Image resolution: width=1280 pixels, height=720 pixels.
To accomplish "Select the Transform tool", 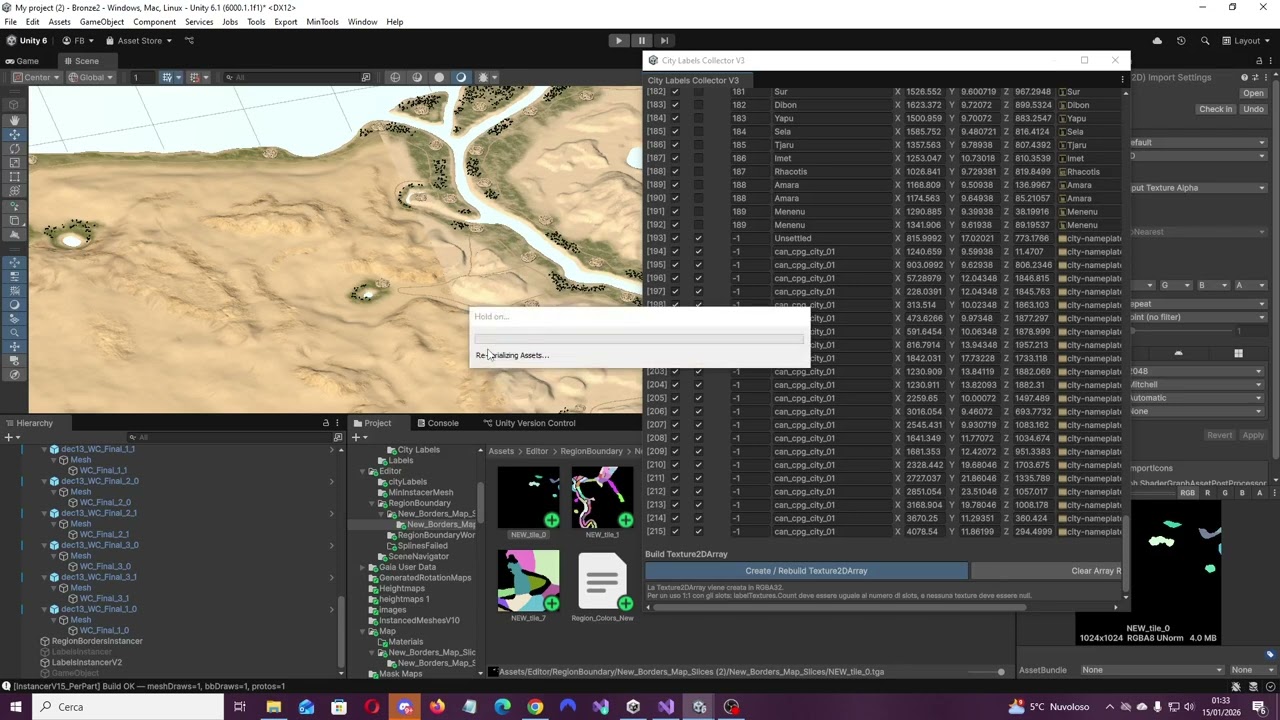I will coord(14,190).
